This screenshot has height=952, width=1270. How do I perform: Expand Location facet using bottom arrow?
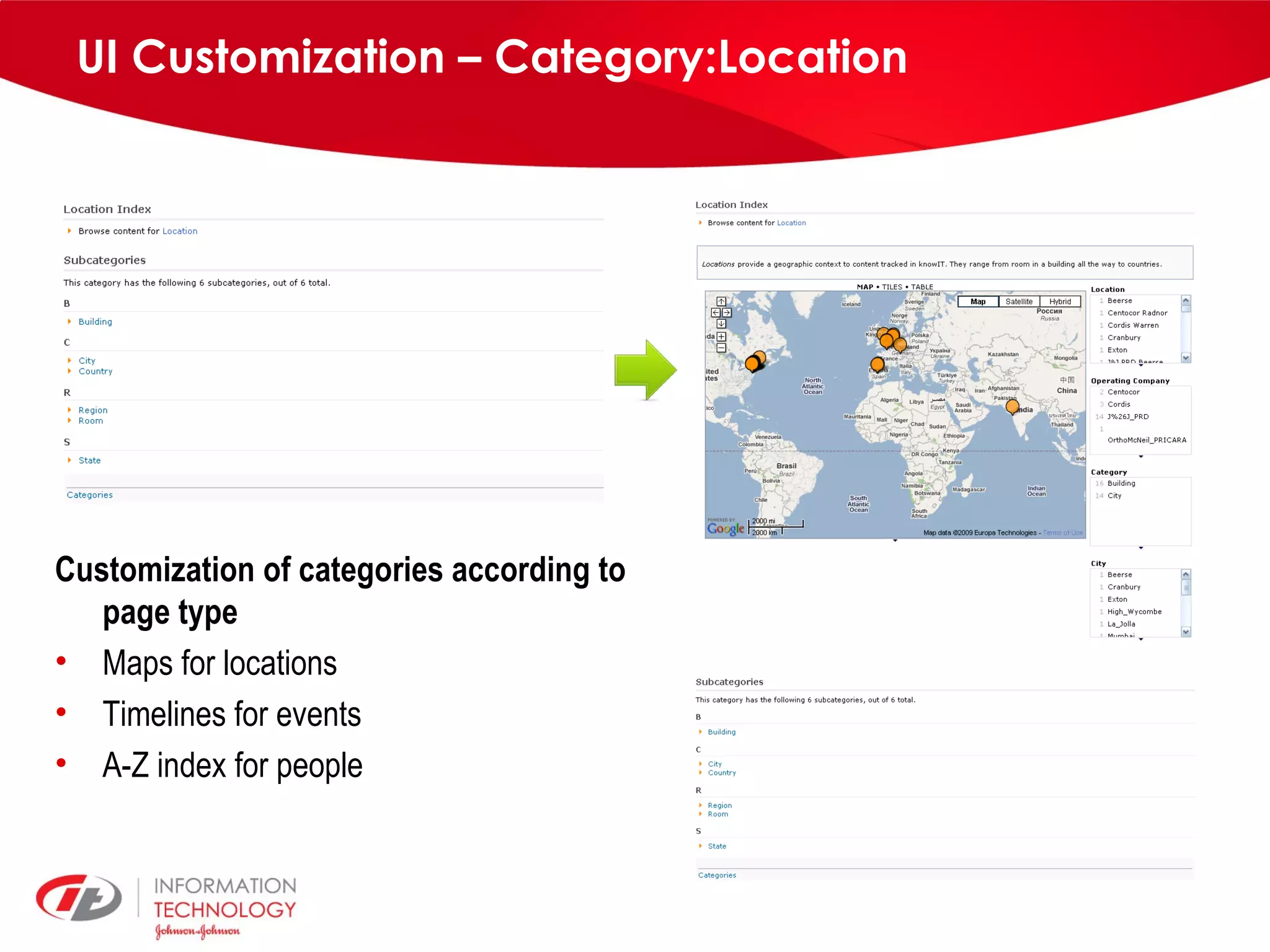pos(1140,366)
